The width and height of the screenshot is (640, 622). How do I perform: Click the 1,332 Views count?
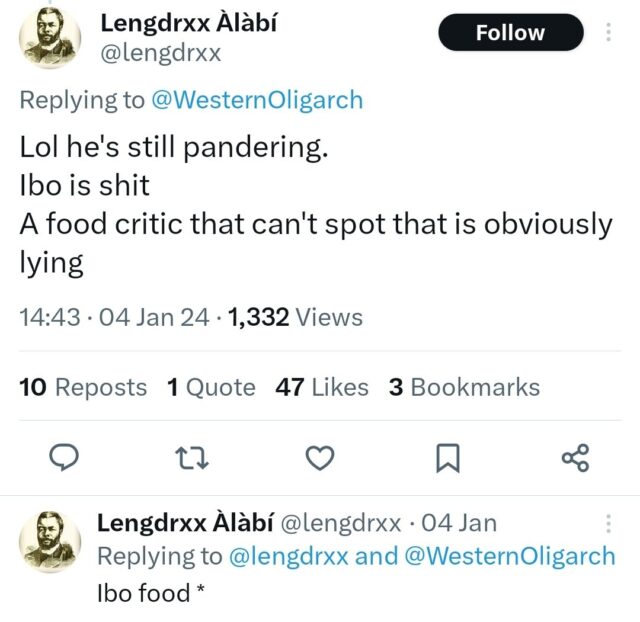pos(296,318)
